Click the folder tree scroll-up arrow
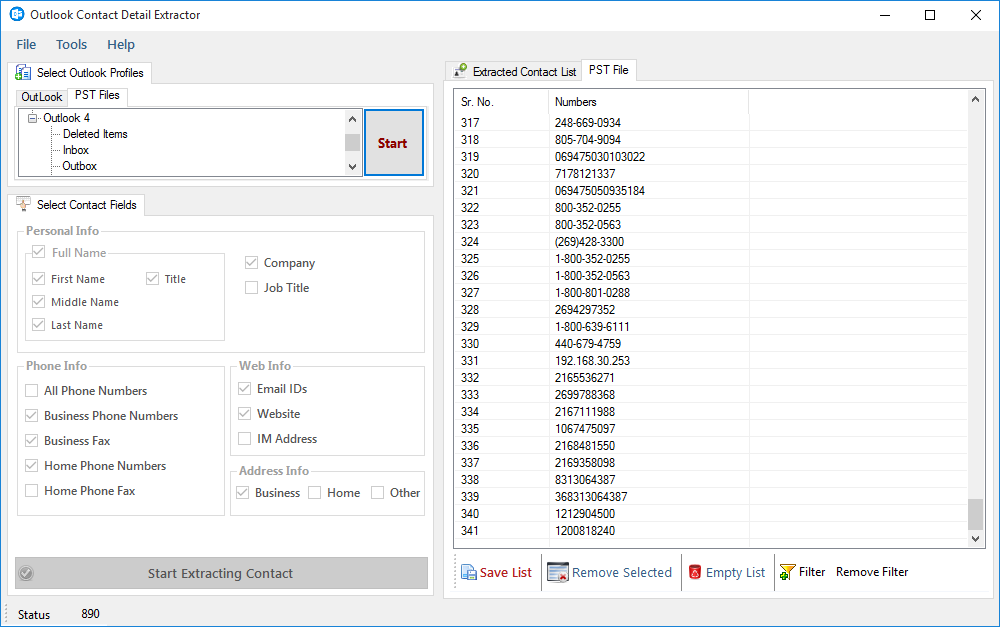Image resolution: width=1000 pixels, height=627 pixels. (352, 119)
